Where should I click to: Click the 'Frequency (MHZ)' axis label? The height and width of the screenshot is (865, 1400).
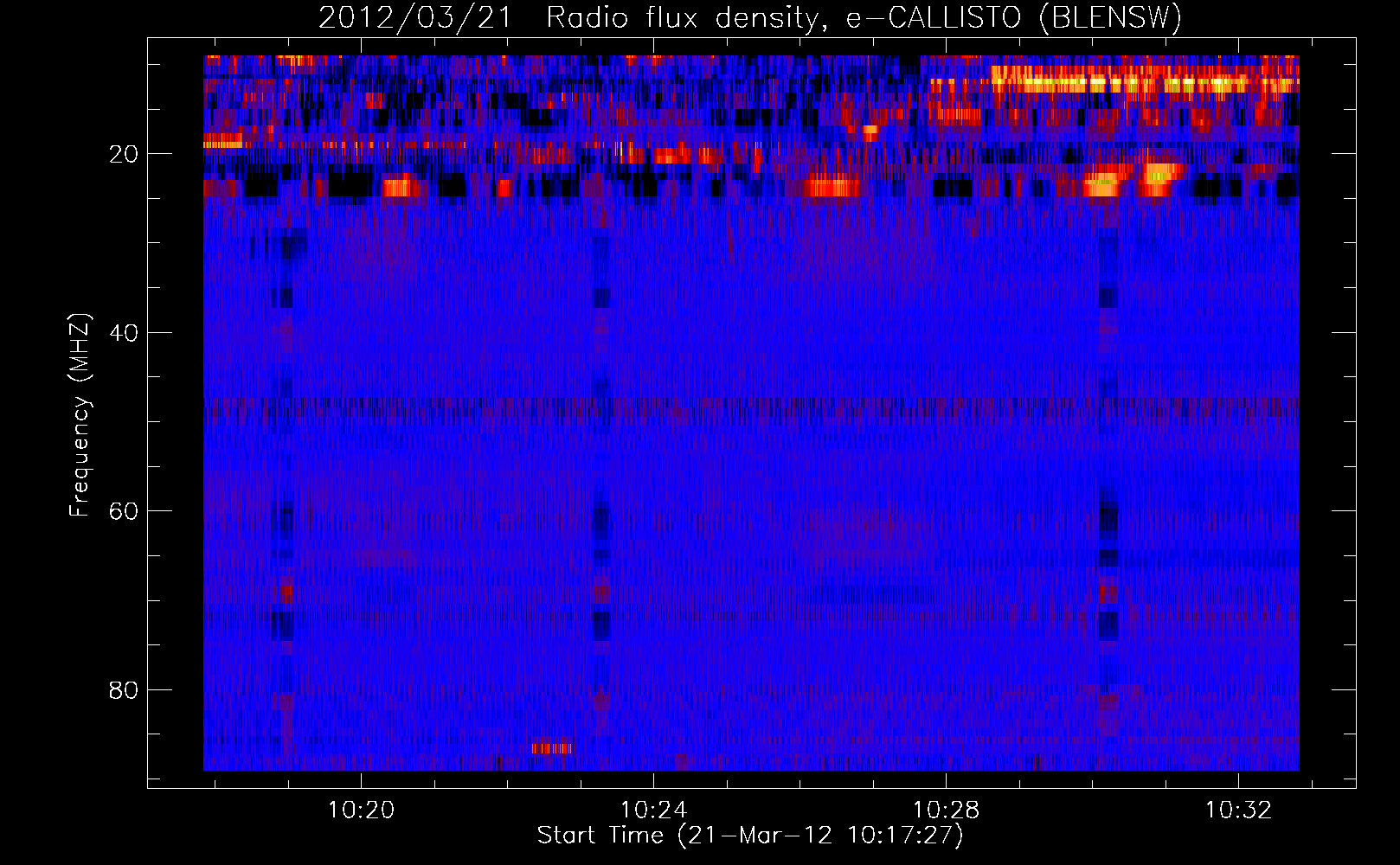(x=80, y=415)
